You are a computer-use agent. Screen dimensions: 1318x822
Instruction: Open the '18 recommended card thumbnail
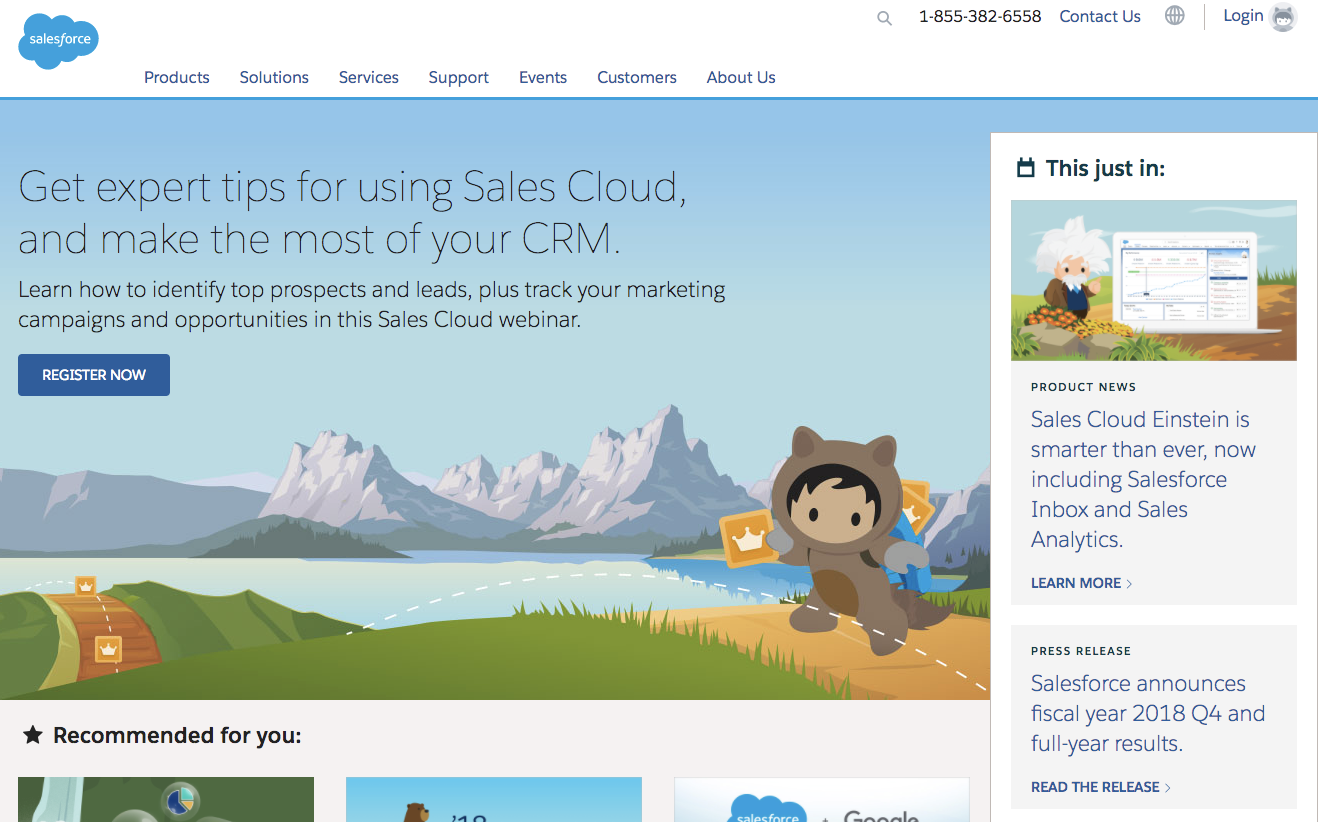coord(494,800)
